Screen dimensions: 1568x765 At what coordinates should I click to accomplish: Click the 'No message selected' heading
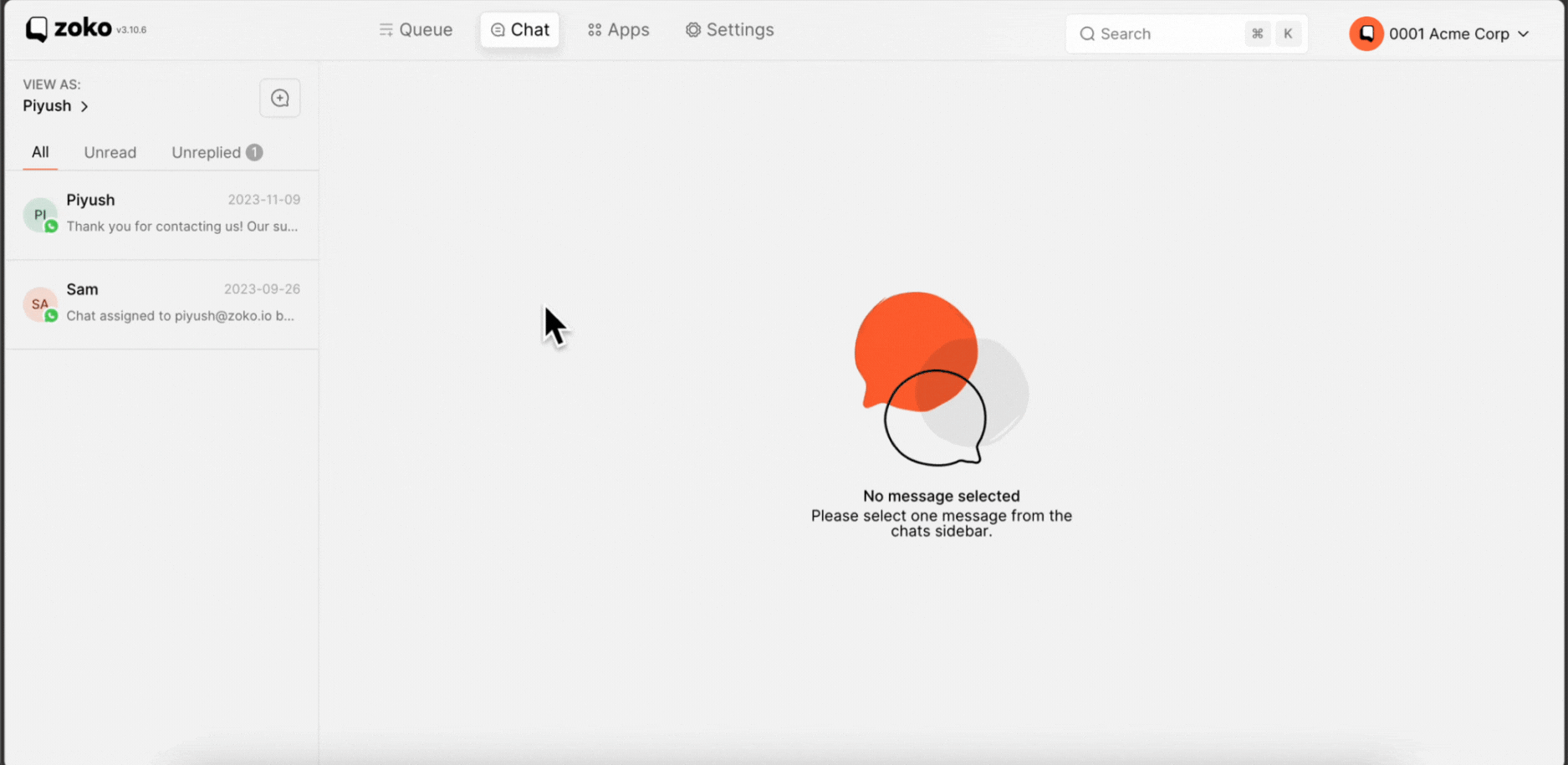click(942, 496)
